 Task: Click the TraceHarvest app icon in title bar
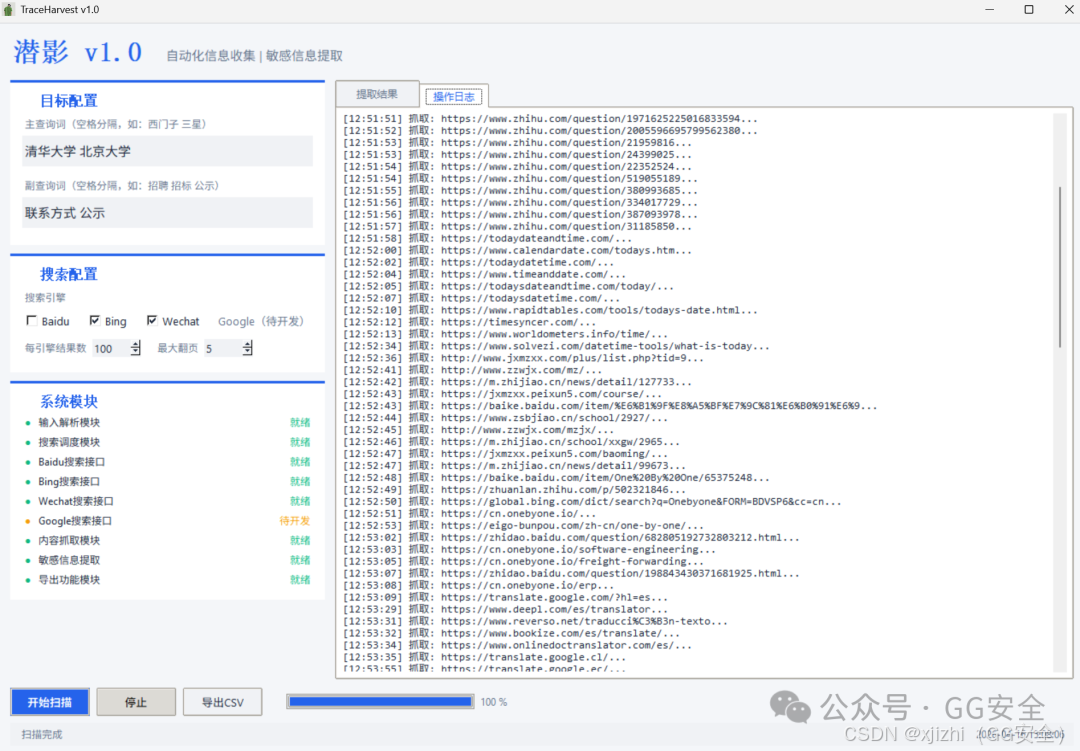8,10
